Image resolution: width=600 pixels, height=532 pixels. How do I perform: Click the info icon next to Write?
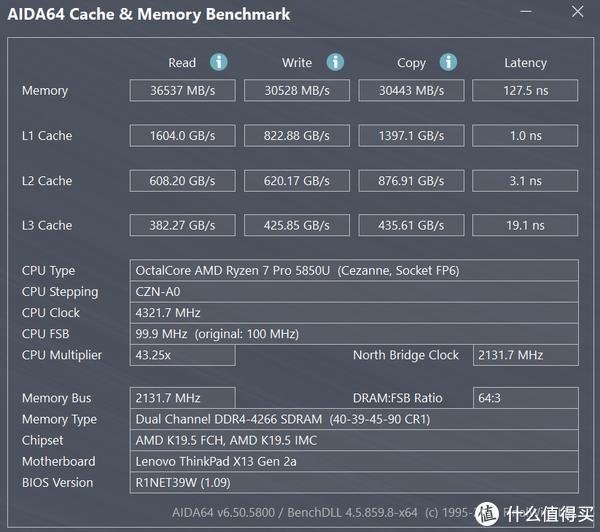[x=335, y=62]
